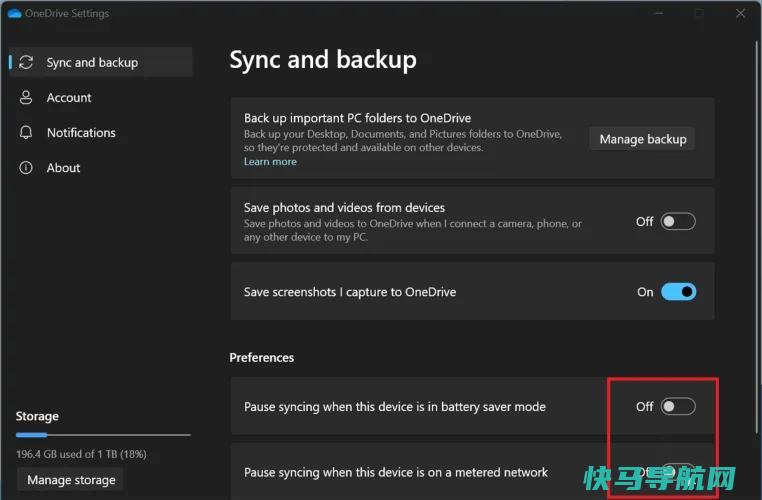Click the OneDrive cloud icon in title bar
The height and width of the screenshot is (500, 762).
(x=15, y=13)
